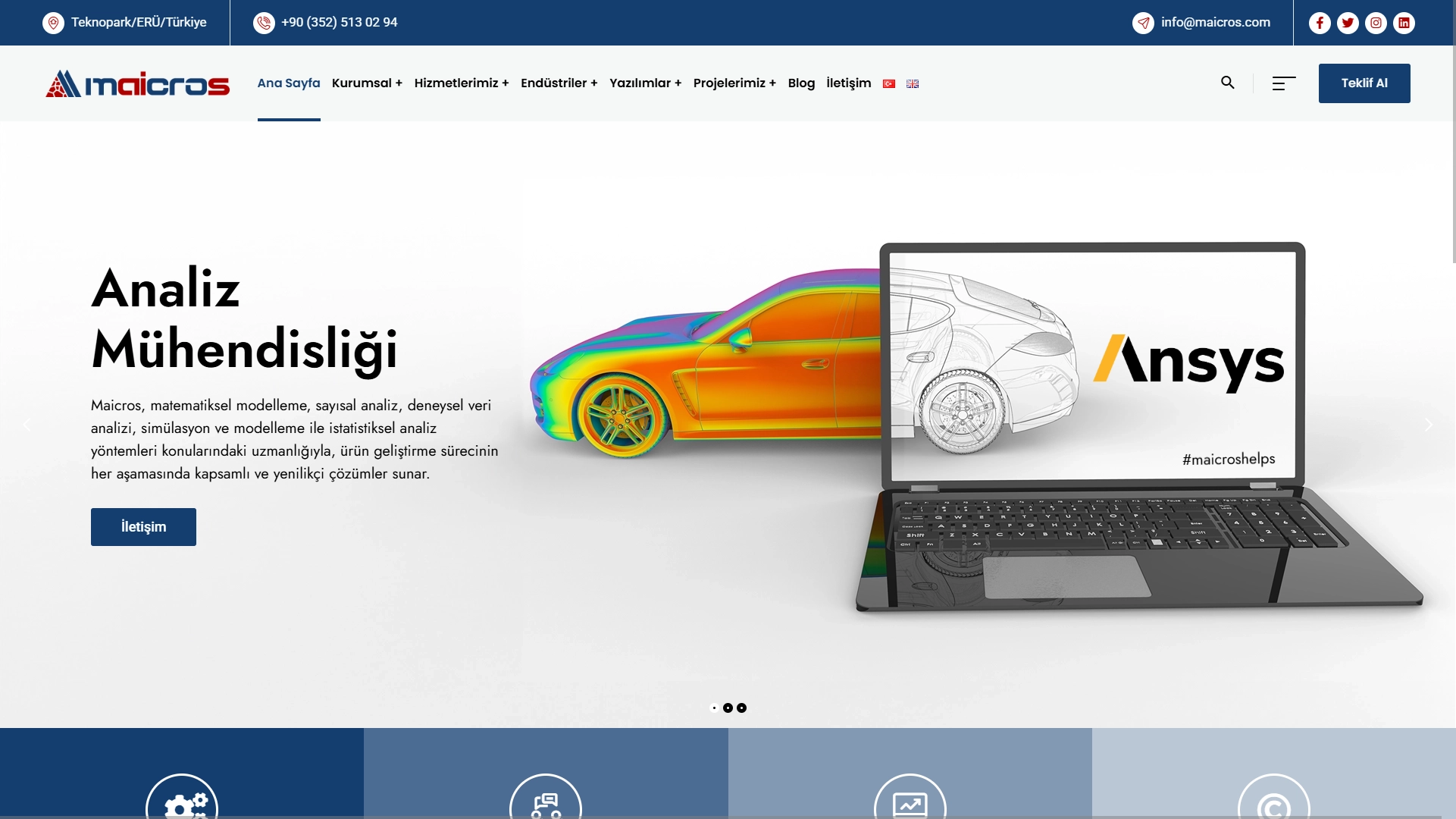The image size is (1456, 819).
Task: Click phone number +90 (352) 513 02 94
Action: tap(340, 23)
